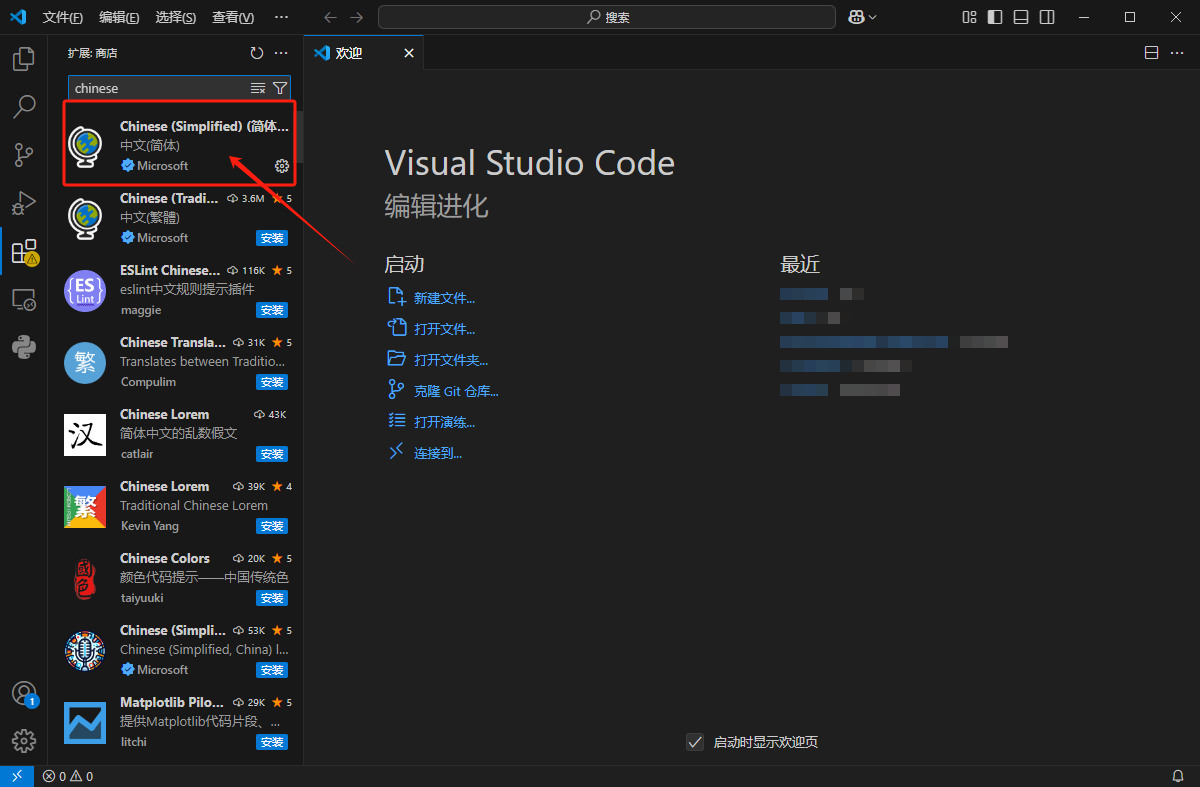Install Chinese (Traditional) extension
The width and height of the screenshot is (1200, 787).
(x=272, y=238)
